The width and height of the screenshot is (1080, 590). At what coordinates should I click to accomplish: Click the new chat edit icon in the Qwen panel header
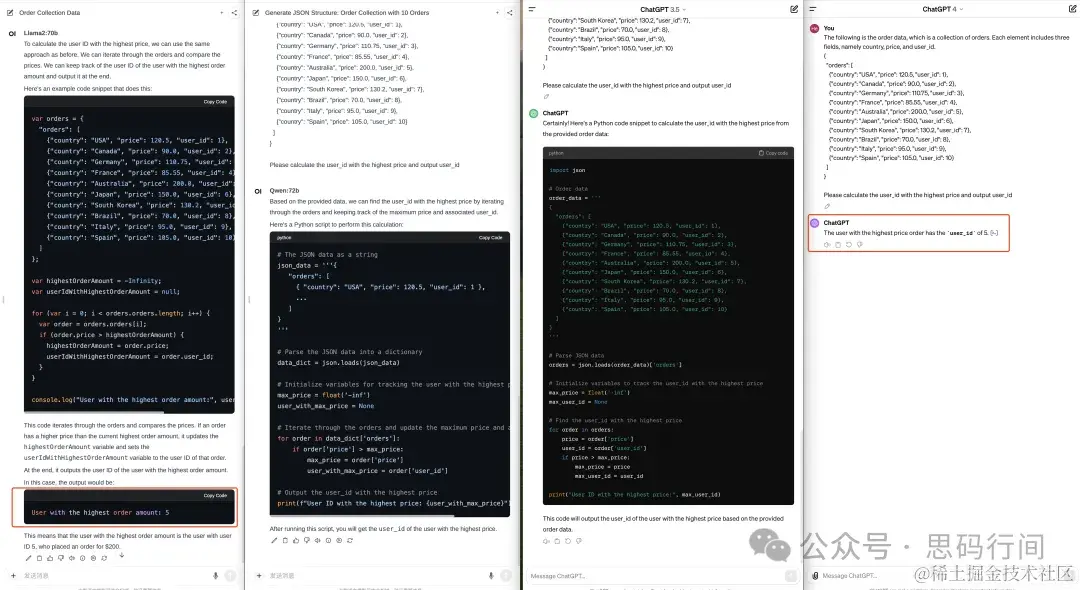coord(256,12)
